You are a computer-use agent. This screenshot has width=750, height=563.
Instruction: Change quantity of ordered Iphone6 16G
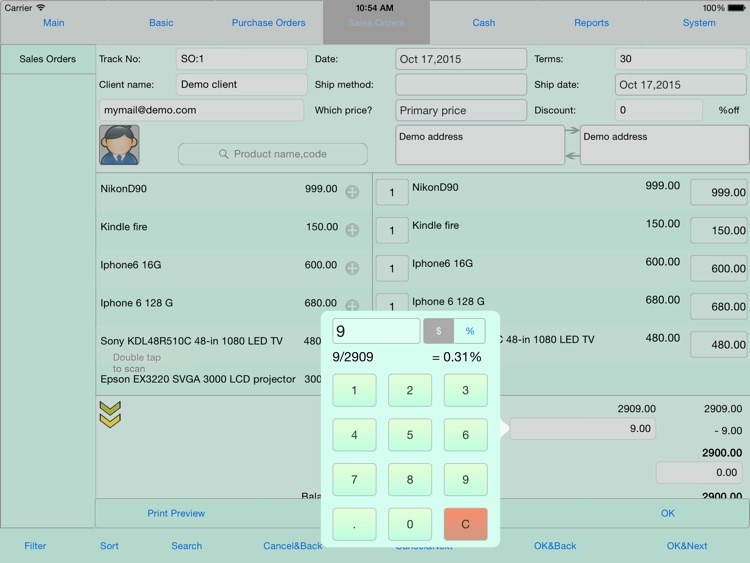tap(392, 268)
